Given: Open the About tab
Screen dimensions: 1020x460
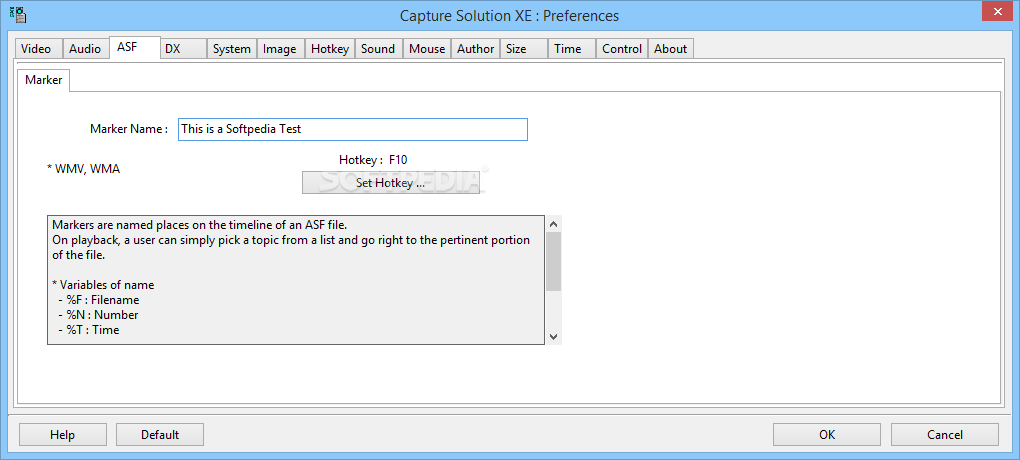Looking at the screenshot, I should pyautogui.click(x=671, y=49).
